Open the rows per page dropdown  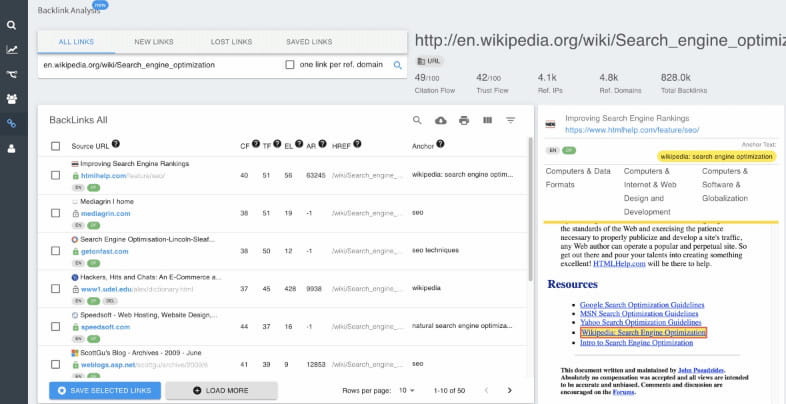pyautogui.click(x=407, y=390)
